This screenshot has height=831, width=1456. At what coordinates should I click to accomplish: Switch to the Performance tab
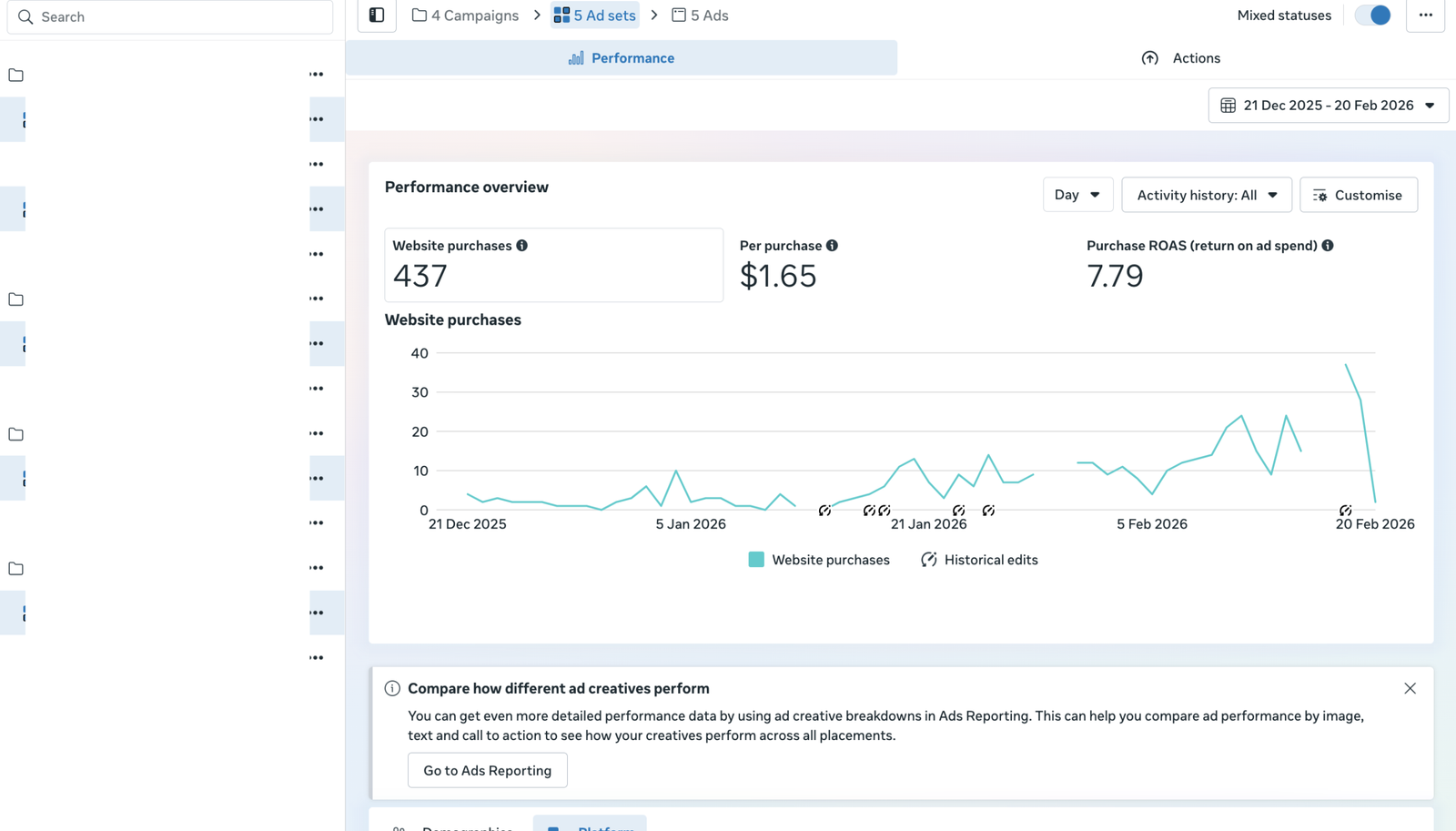[622, 58]
